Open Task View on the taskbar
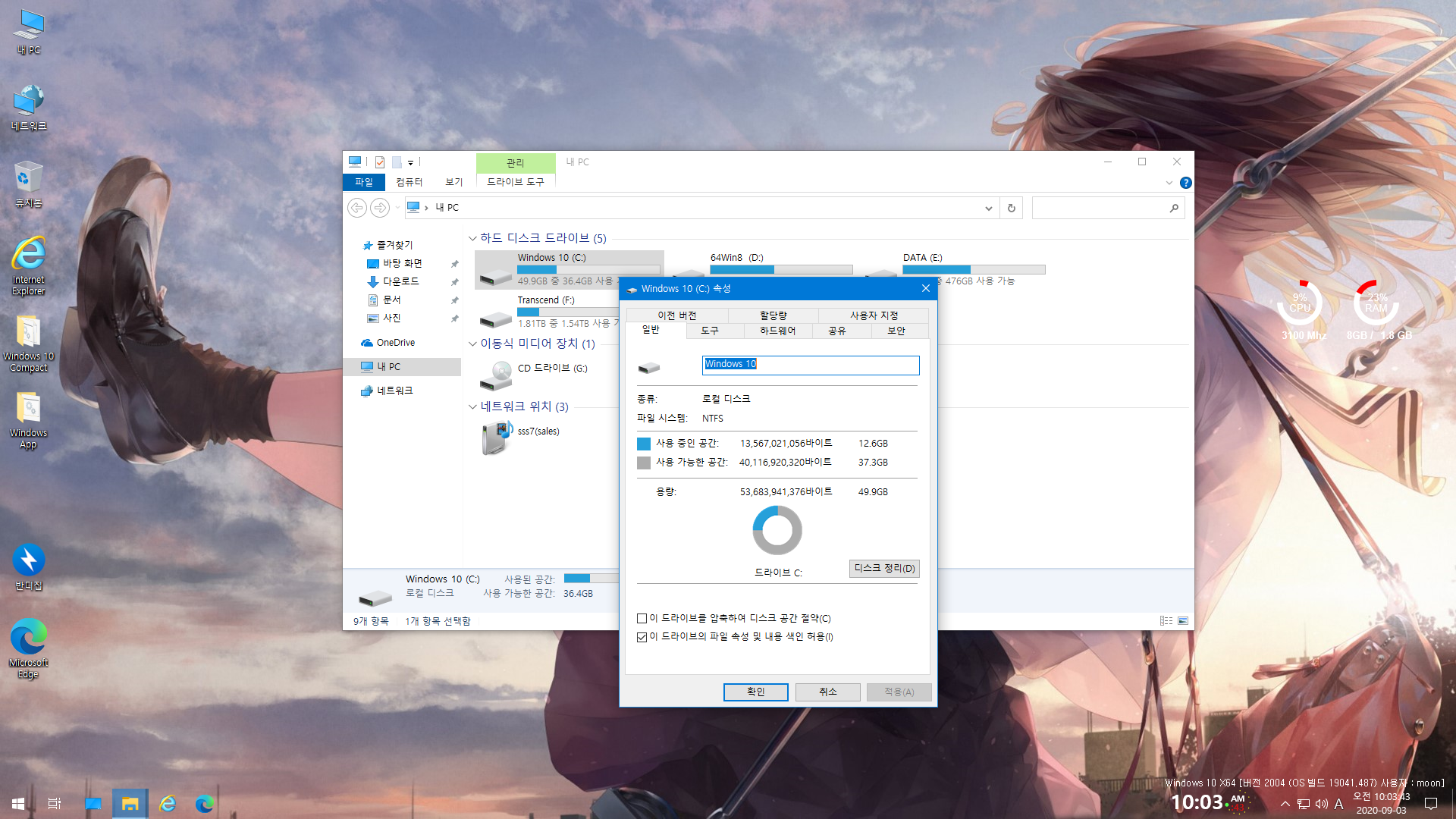The image size is (1456, 819). (x=55, y=804)
